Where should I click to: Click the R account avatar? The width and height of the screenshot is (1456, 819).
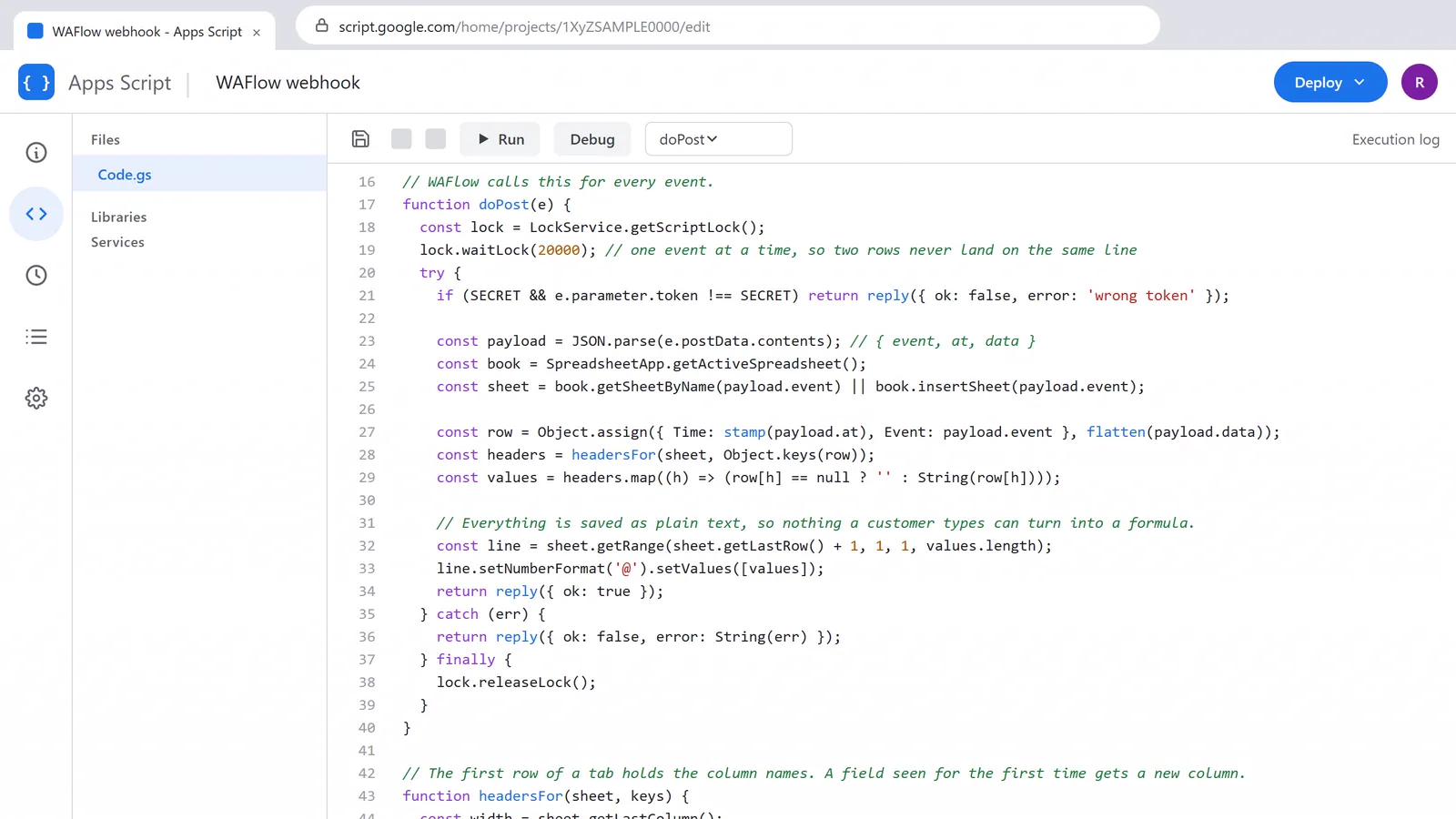(1420, 82)
